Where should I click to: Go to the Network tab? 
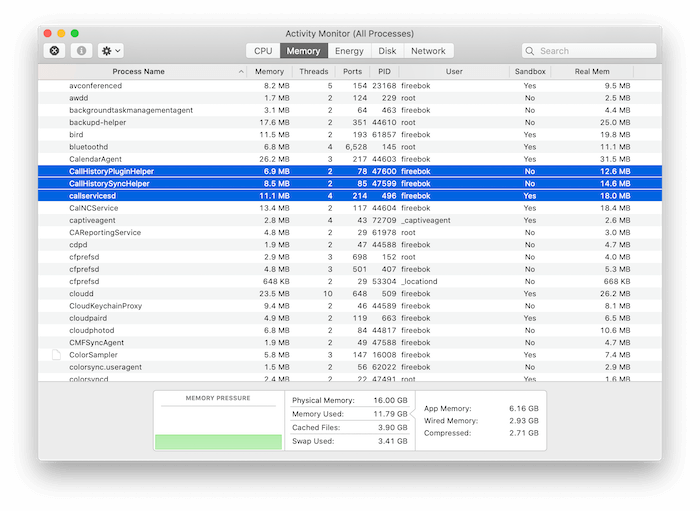[x=429, y=51]
